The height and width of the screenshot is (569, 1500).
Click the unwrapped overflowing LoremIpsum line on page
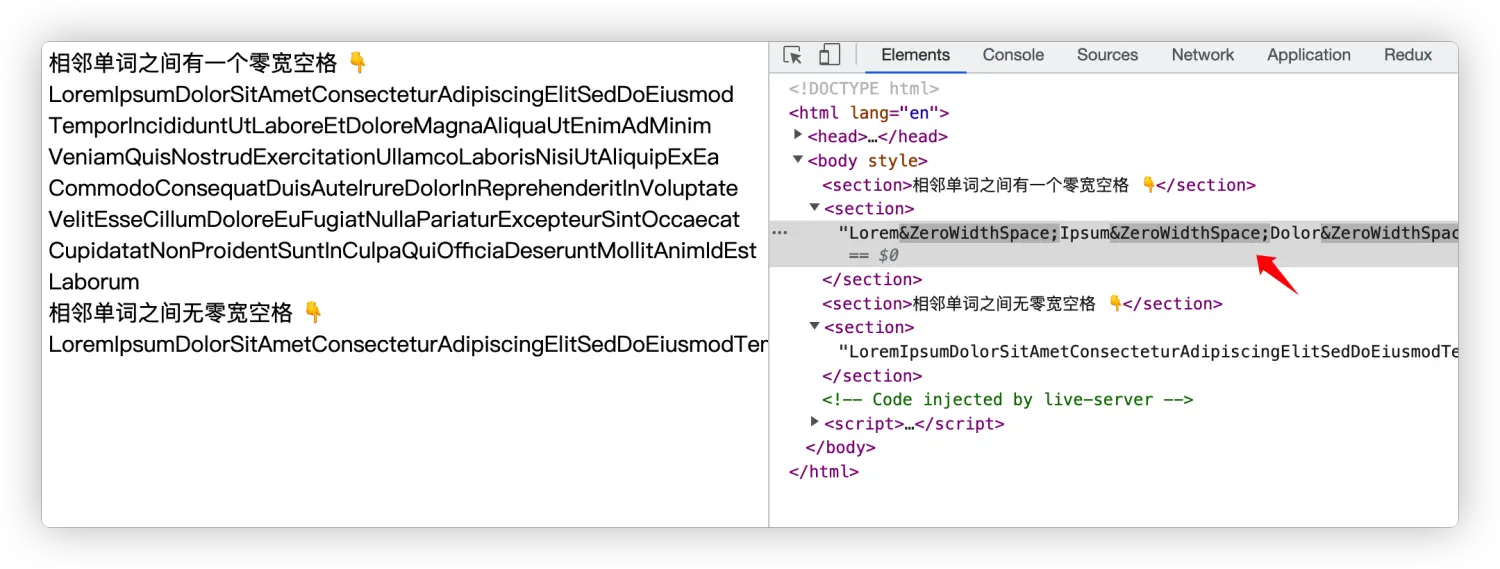point(408,345)
